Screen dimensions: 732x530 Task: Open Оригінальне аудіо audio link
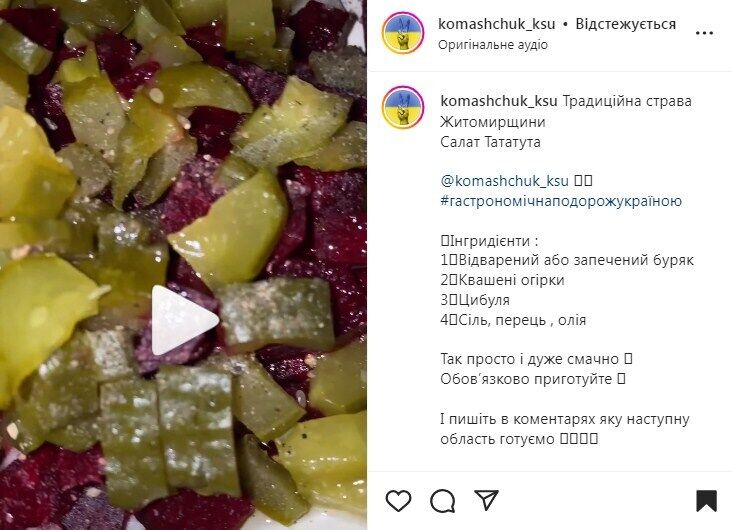(x=493, y=45)
